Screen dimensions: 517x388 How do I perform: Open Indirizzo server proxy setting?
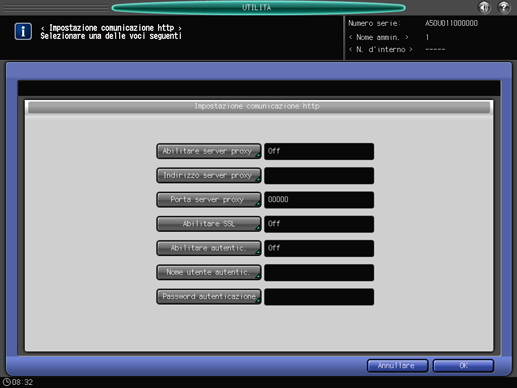tap(209, 176)
